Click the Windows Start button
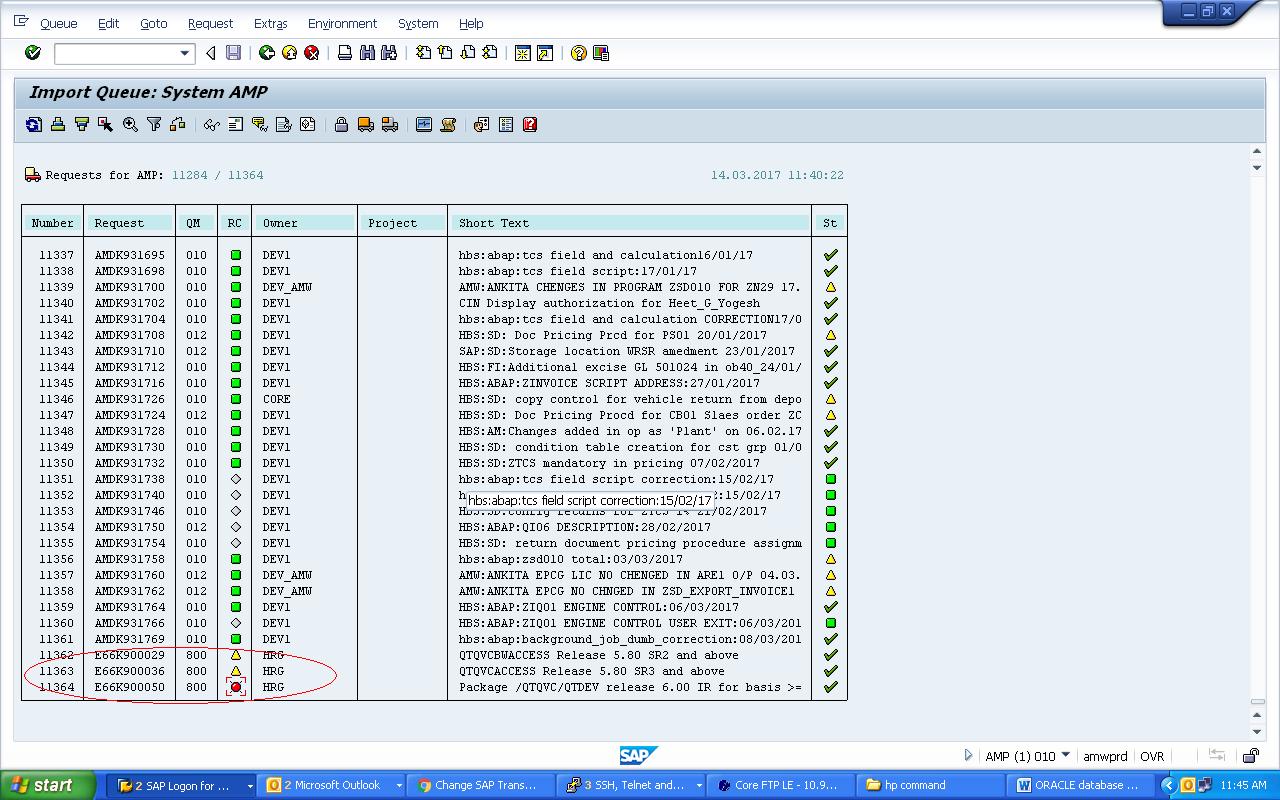 (47, 785)
